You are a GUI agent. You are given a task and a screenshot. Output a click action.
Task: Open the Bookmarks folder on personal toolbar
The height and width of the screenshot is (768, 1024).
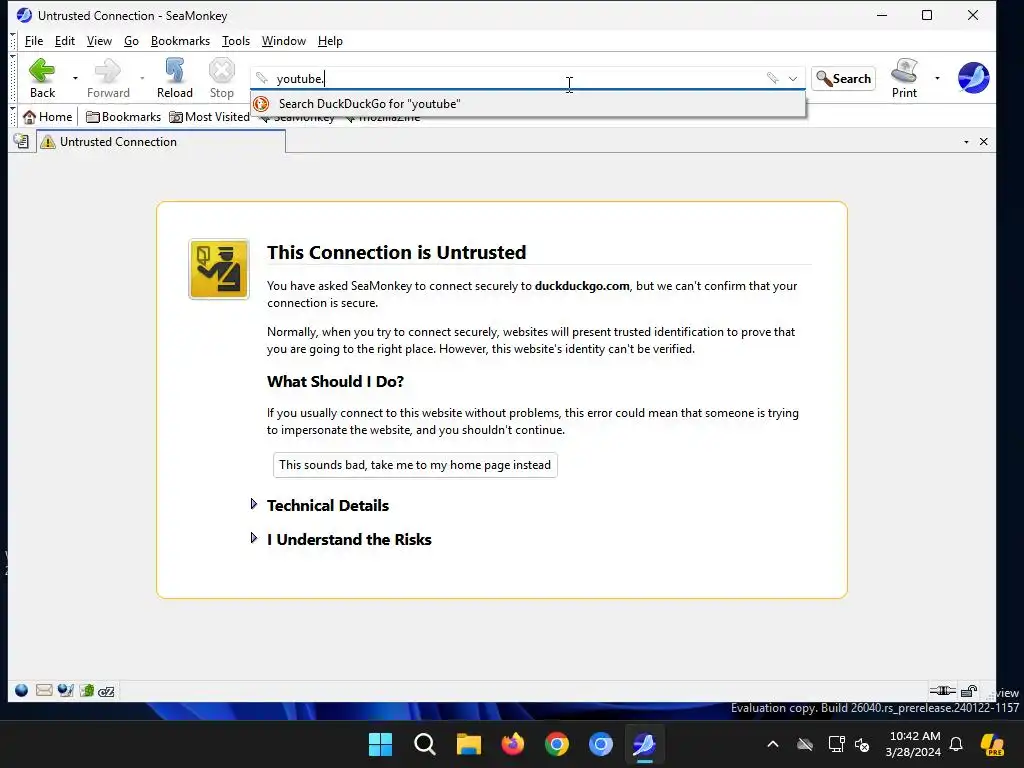point(123,117)
